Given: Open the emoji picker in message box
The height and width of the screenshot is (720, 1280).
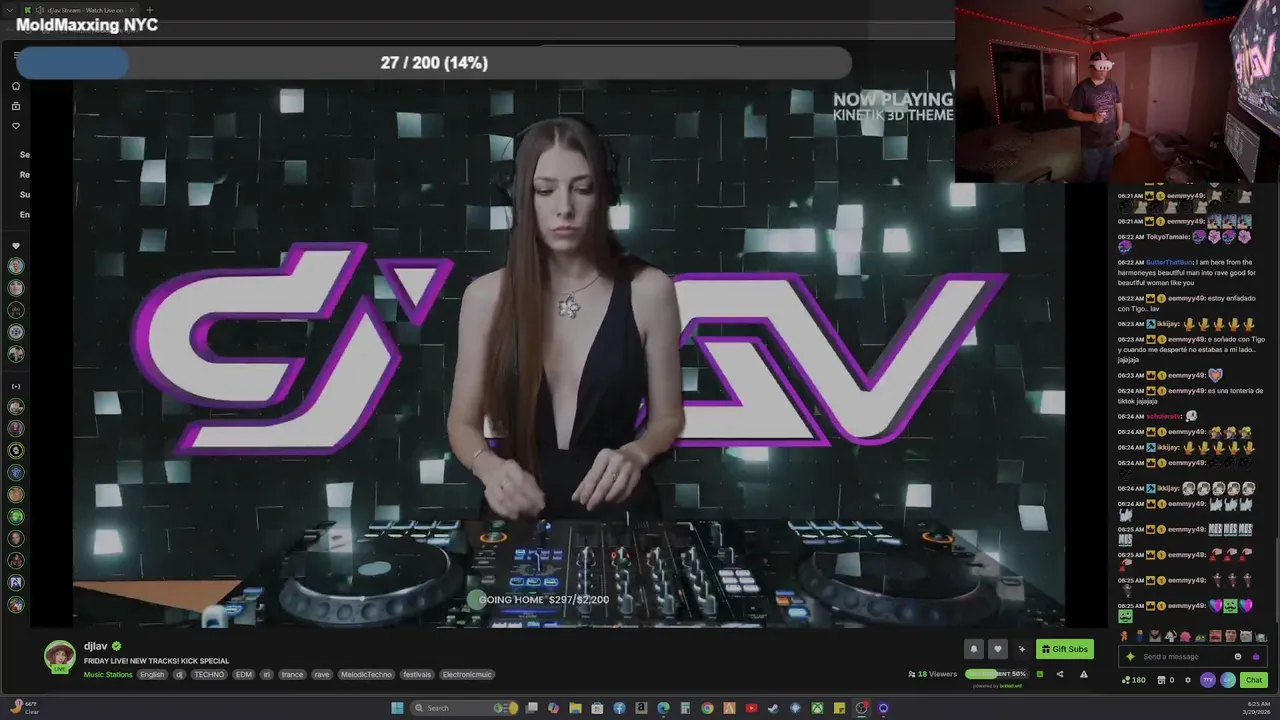Looking at the screenshot, I should (1238, 657).
